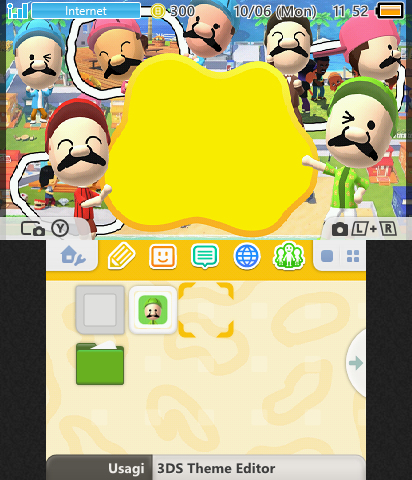Select the Internet connection status label
The image size is (412, 480).
pos(86,11)
